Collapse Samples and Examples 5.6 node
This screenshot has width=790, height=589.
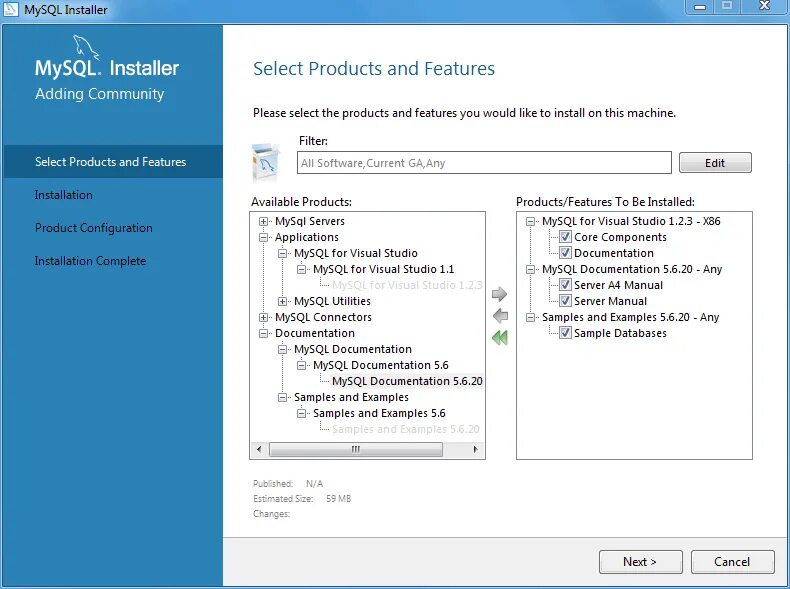point(301,413)
